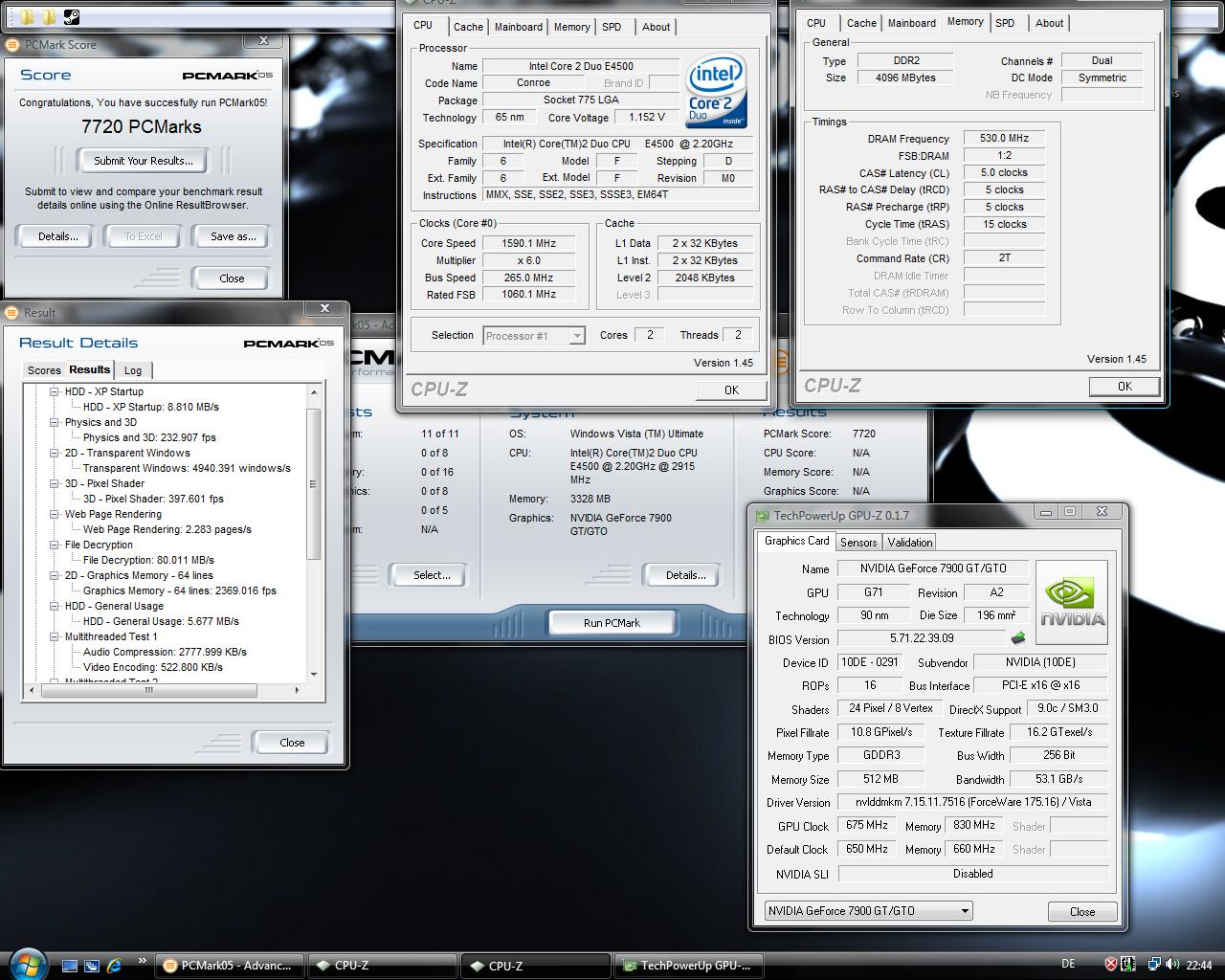This screenshot has width=1225, height=980.
Task: Open SPD tab in the right CPU-Z window
Action: click(1005, 23)
